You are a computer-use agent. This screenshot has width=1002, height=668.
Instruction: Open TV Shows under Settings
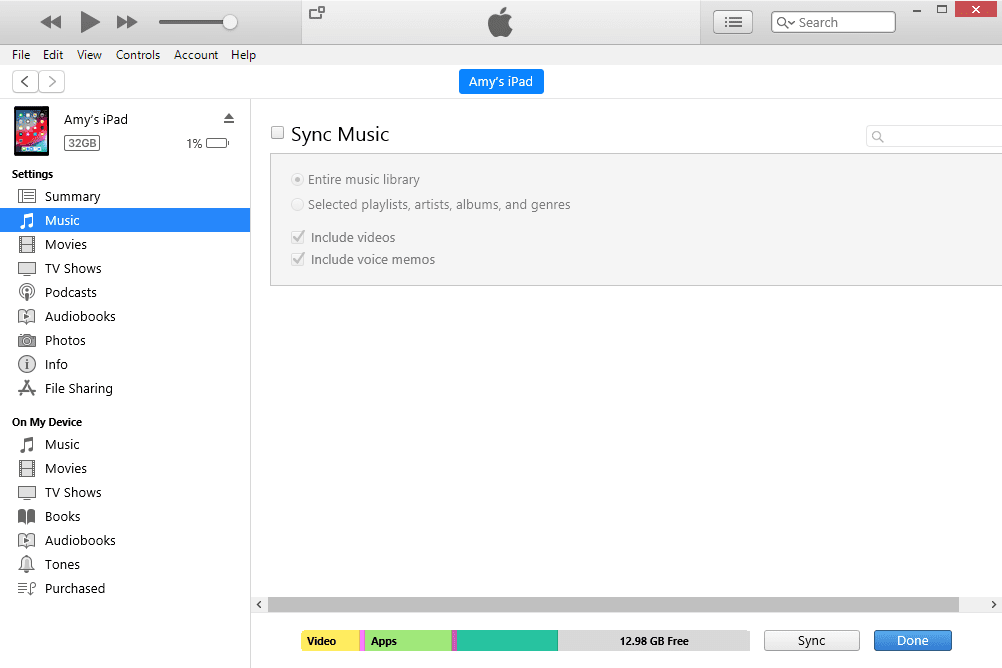[x=125, y=268]
